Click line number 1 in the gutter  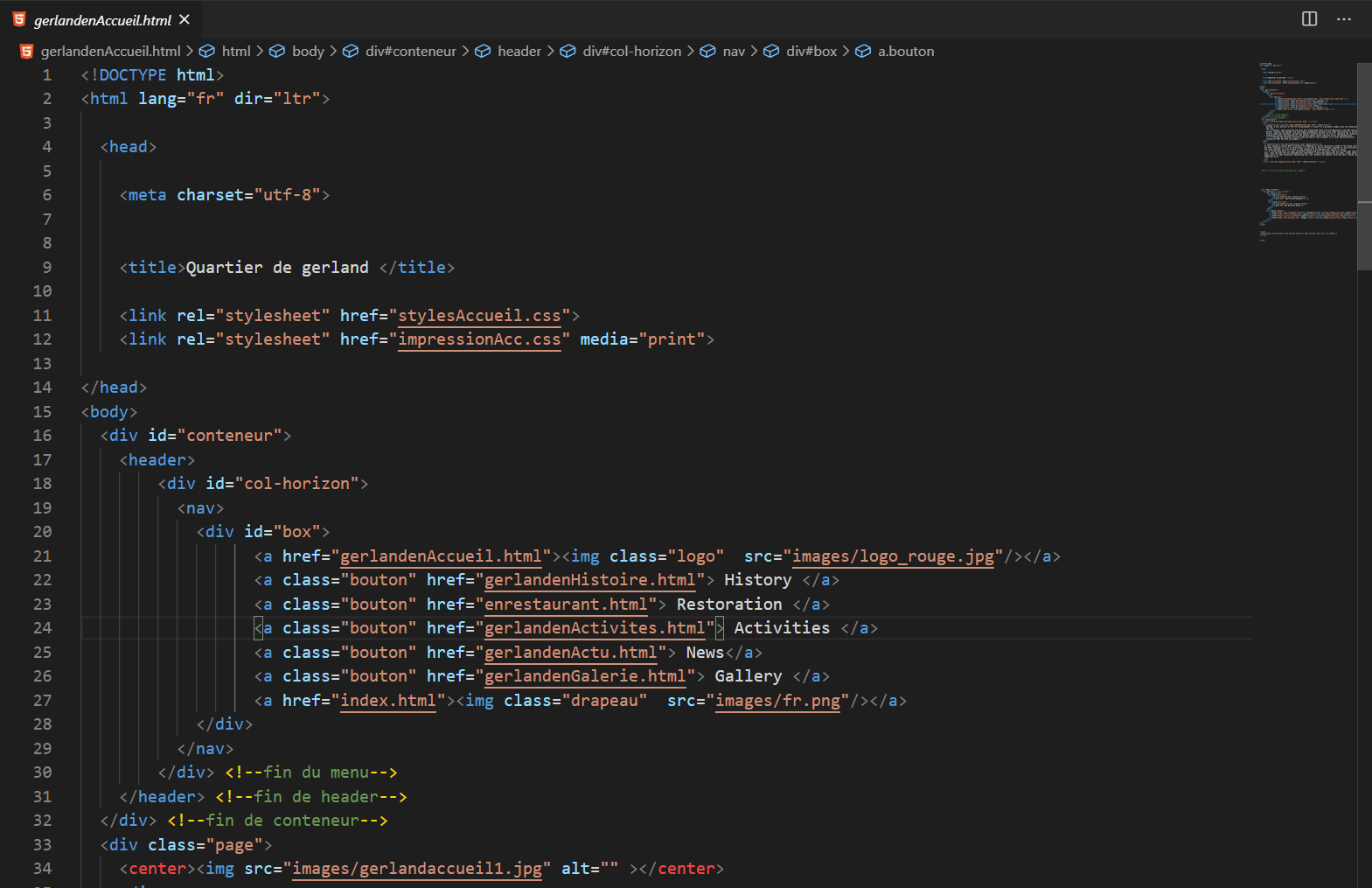[46, 74]
